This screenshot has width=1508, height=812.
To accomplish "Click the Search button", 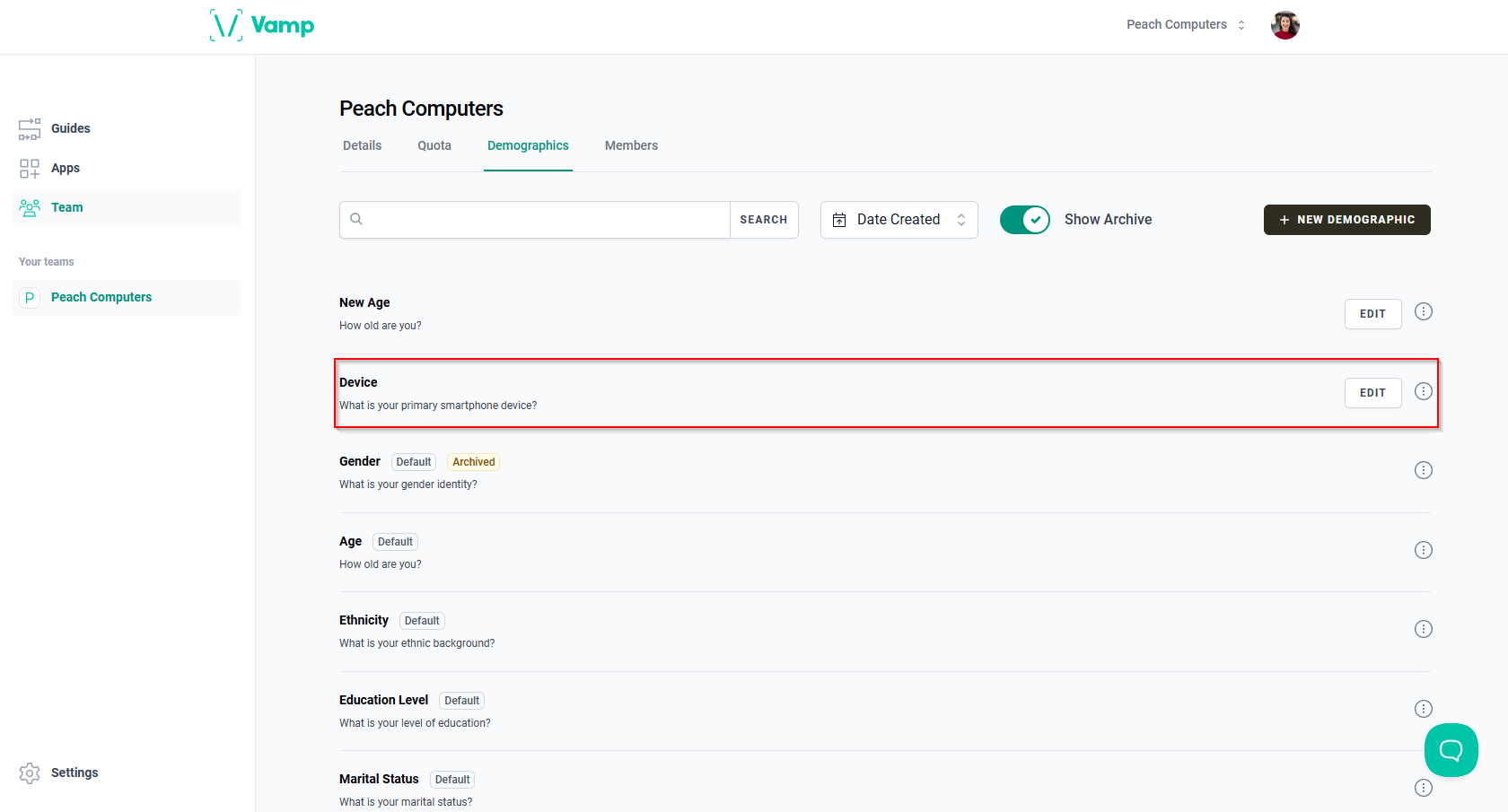I will [x=764, y=220].
